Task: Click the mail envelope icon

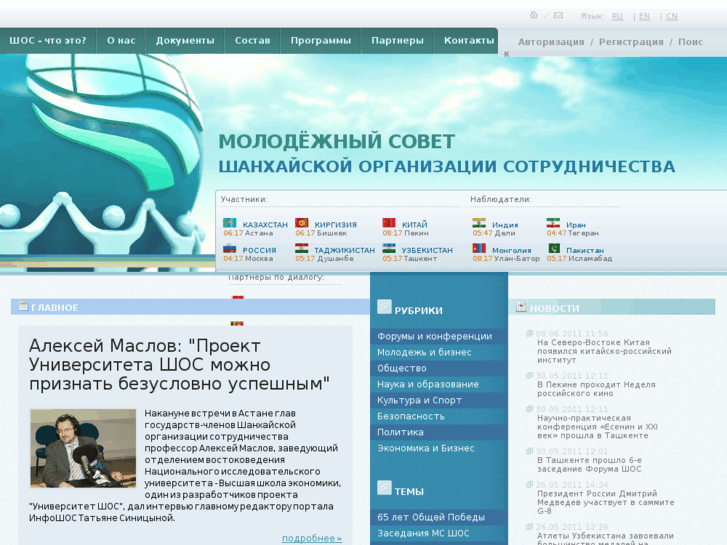Action: point(558,15)
